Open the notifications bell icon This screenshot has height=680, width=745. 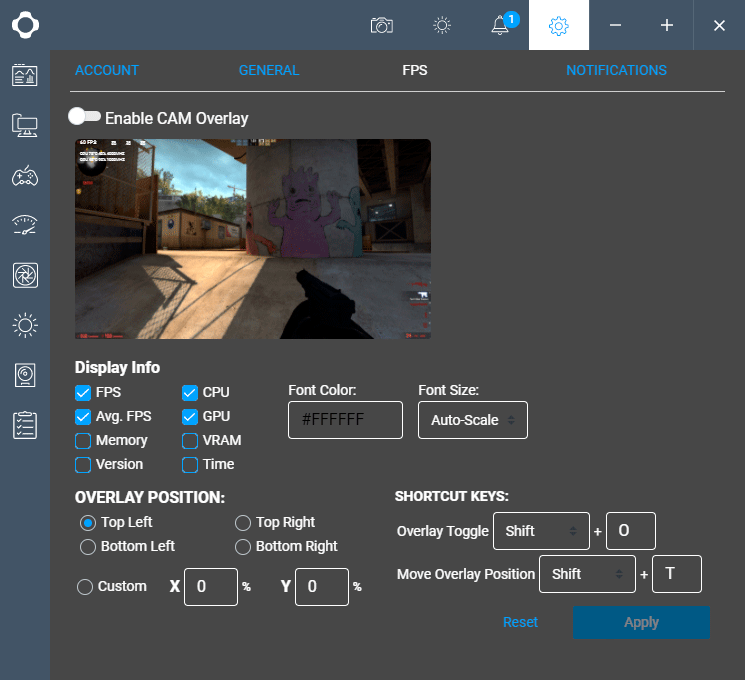[x=501, y=25]
